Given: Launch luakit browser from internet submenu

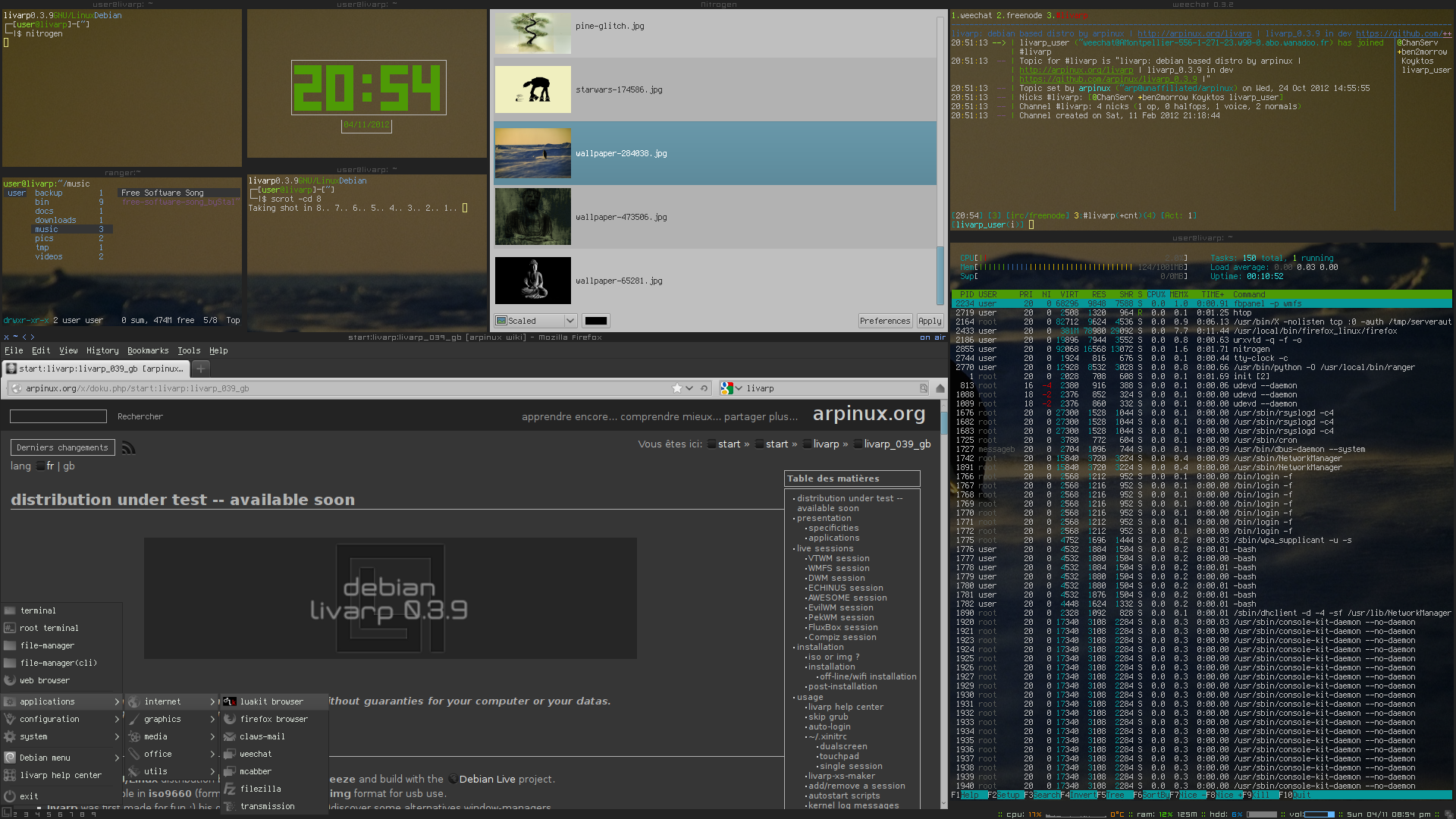Looking at the screenshot, I should tap(275, 701).
